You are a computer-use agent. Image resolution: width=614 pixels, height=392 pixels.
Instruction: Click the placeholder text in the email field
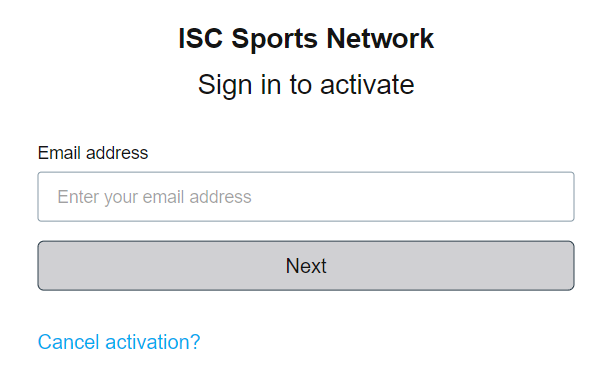coord(154,197)
